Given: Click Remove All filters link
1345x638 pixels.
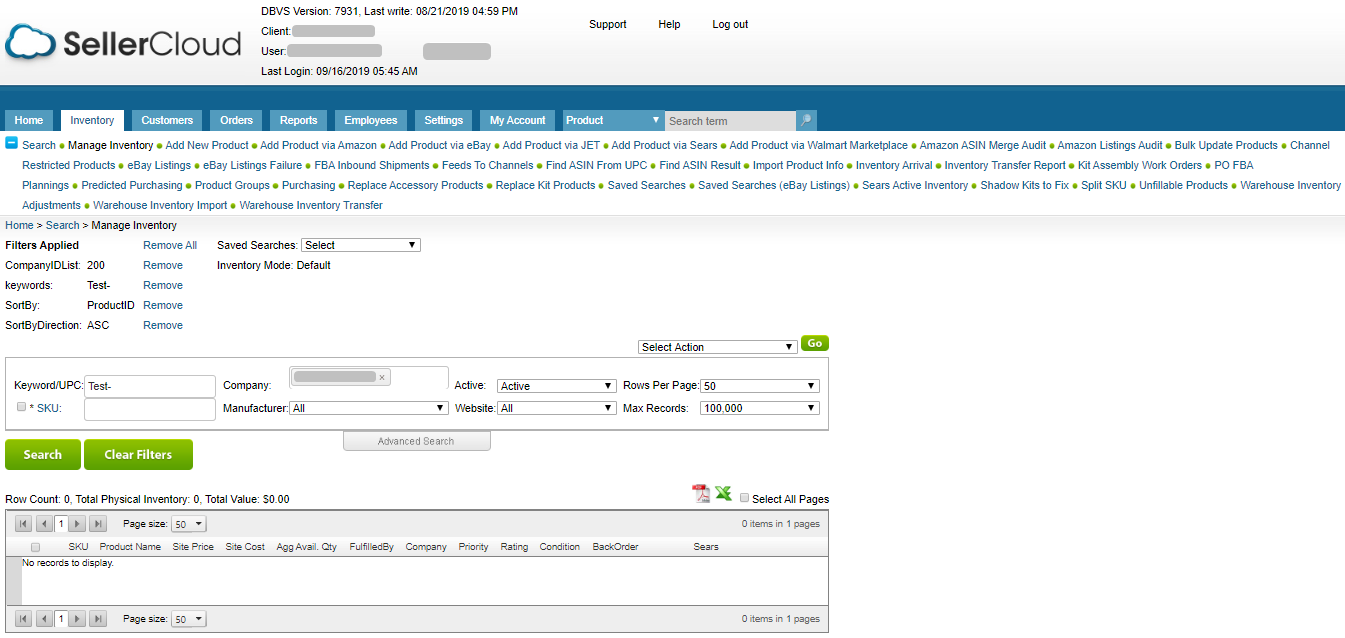Looking at the screenshot, I should click(x=170, y=245).
